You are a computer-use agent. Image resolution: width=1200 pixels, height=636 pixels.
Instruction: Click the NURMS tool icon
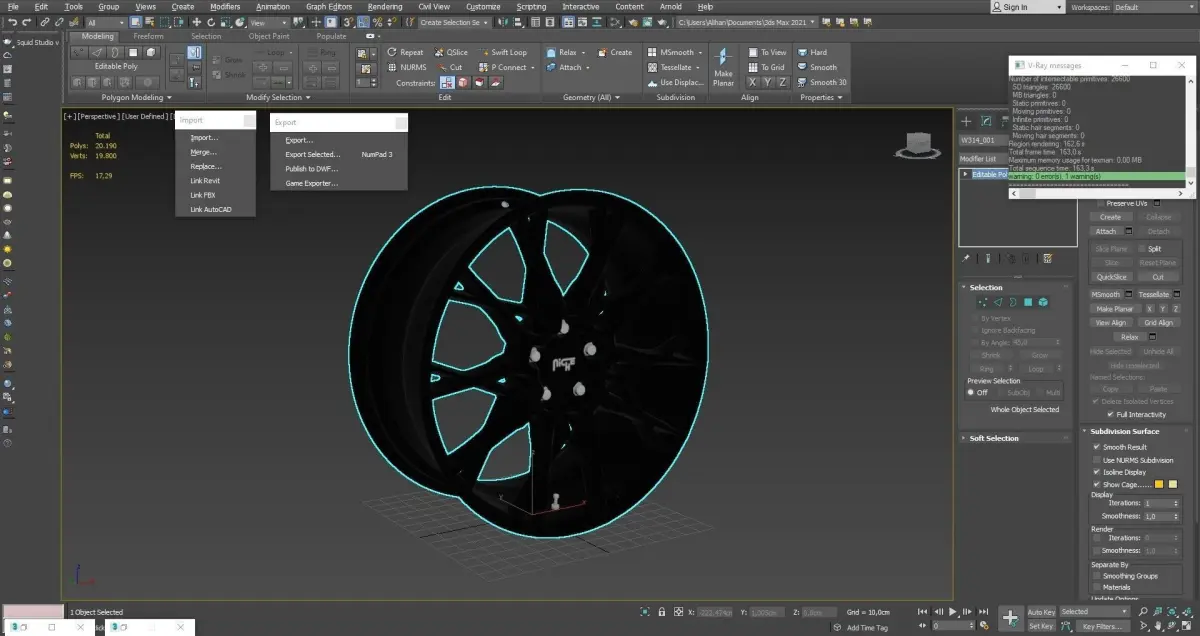392,67
